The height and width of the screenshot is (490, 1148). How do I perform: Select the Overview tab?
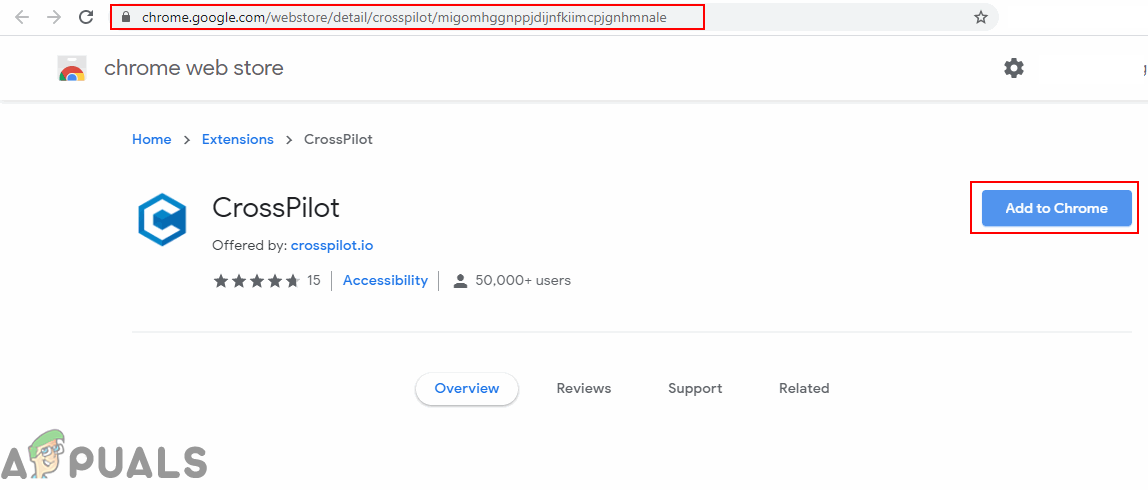(467, 388)
